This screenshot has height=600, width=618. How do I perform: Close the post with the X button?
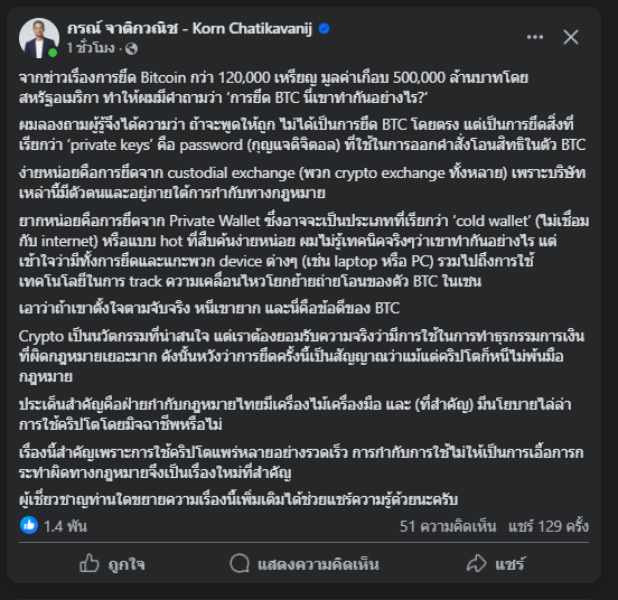click(571, 37)
